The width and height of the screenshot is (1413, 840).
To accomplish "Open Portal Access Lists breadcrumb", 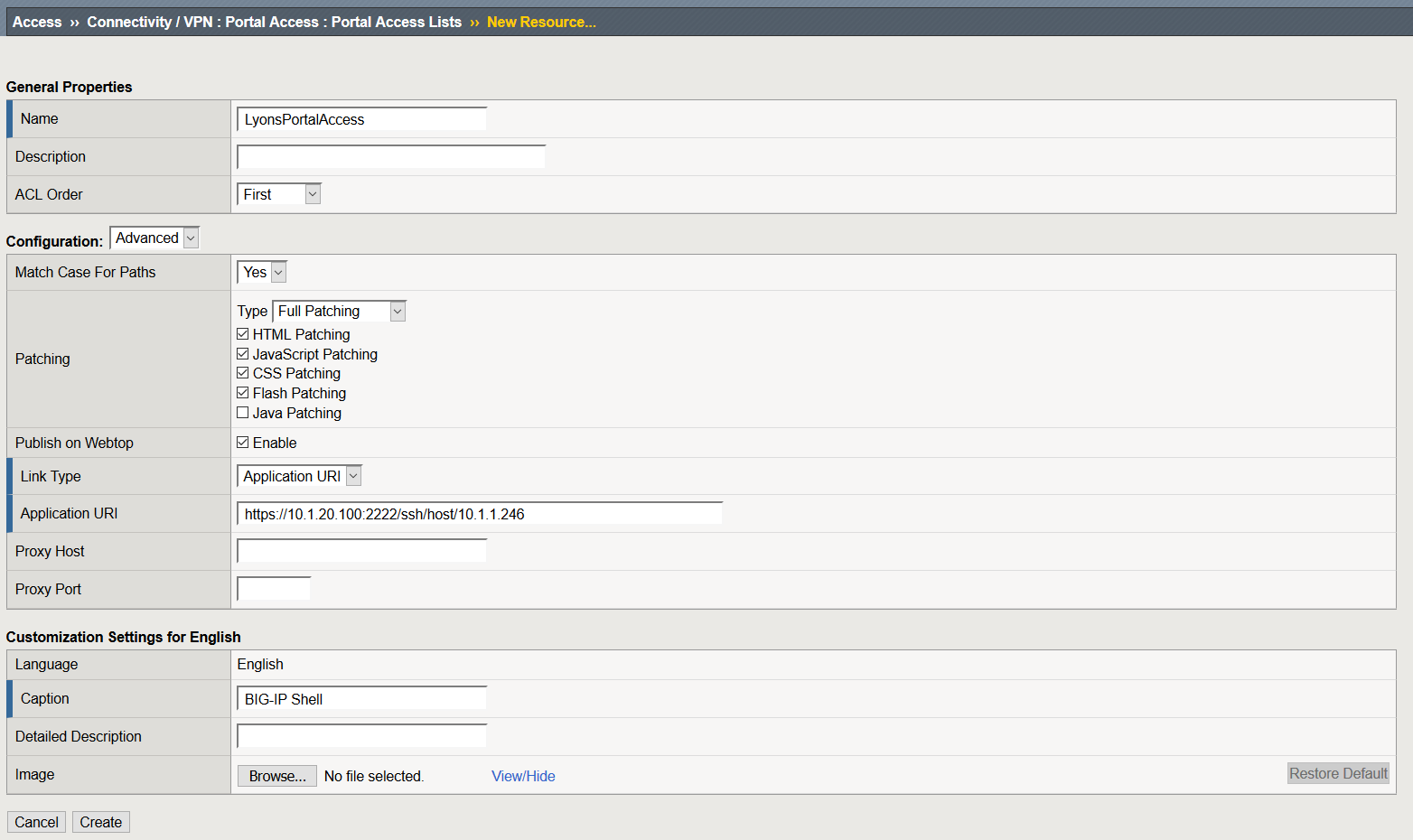I will [397, 22].
